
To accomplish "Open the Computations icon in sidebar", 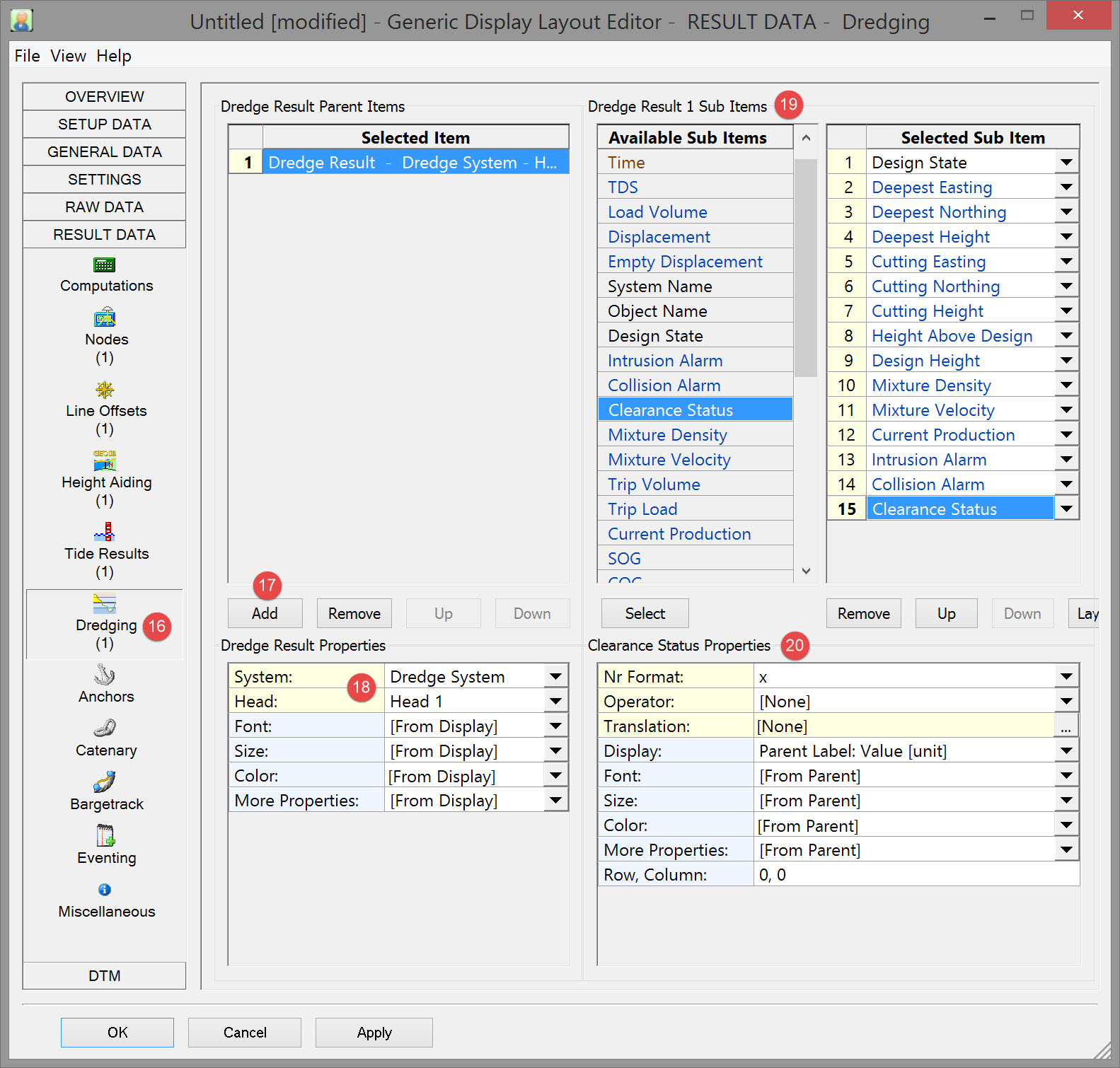I will click(x=105, y=265).
